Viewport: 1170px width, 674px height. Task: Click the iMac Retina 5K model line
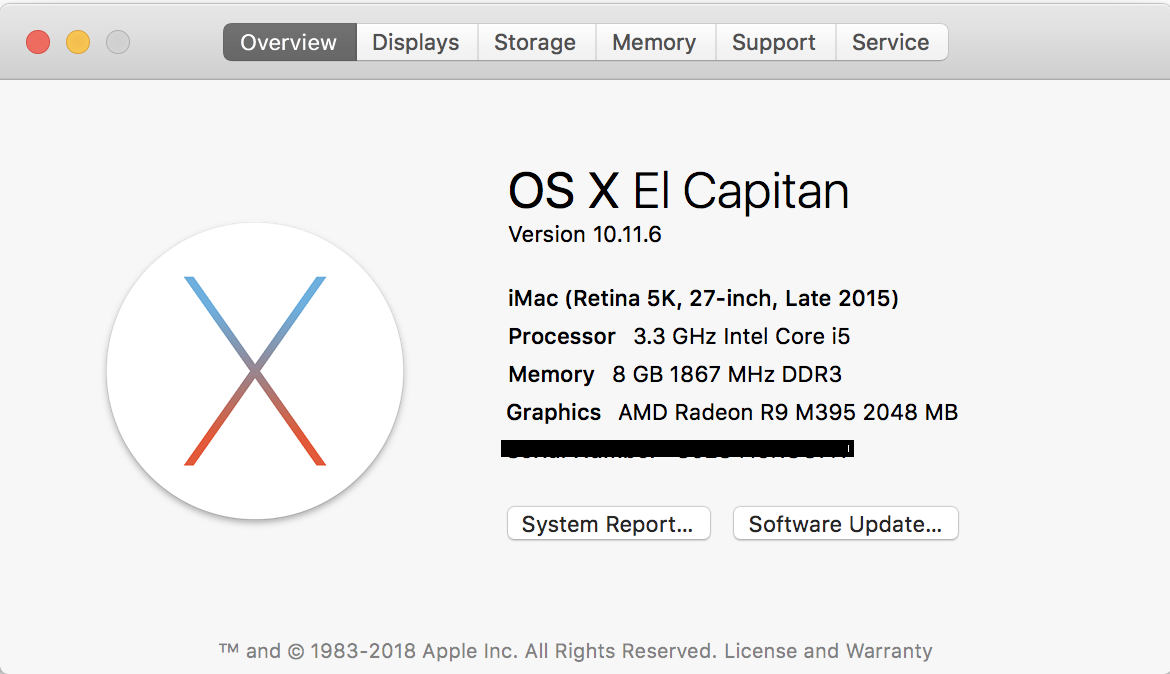coord(703,298)
